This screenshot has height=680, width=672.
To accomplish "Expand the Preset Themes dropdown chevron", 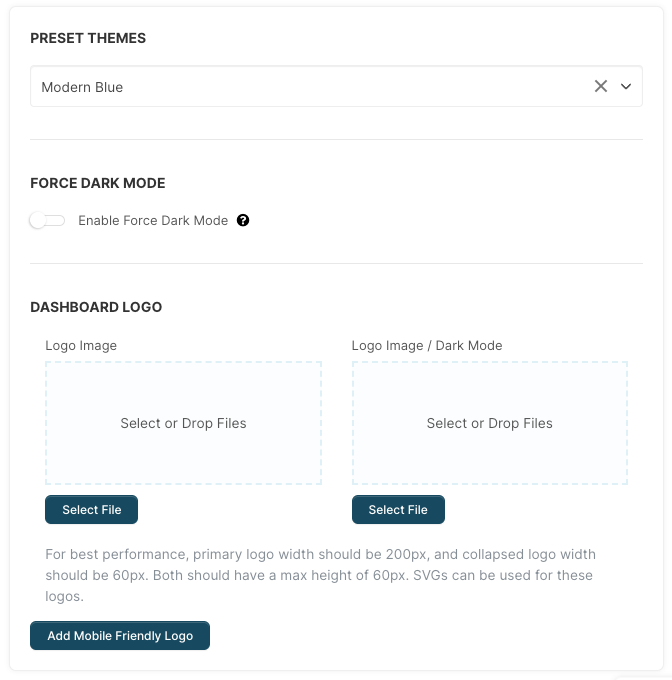I will 626,86.
